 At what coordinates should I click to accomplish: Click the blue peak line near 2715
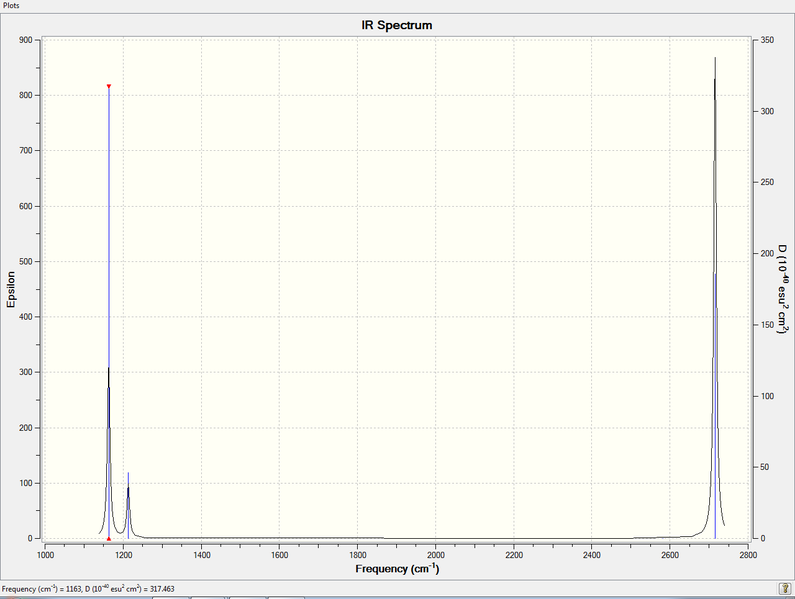715,406
